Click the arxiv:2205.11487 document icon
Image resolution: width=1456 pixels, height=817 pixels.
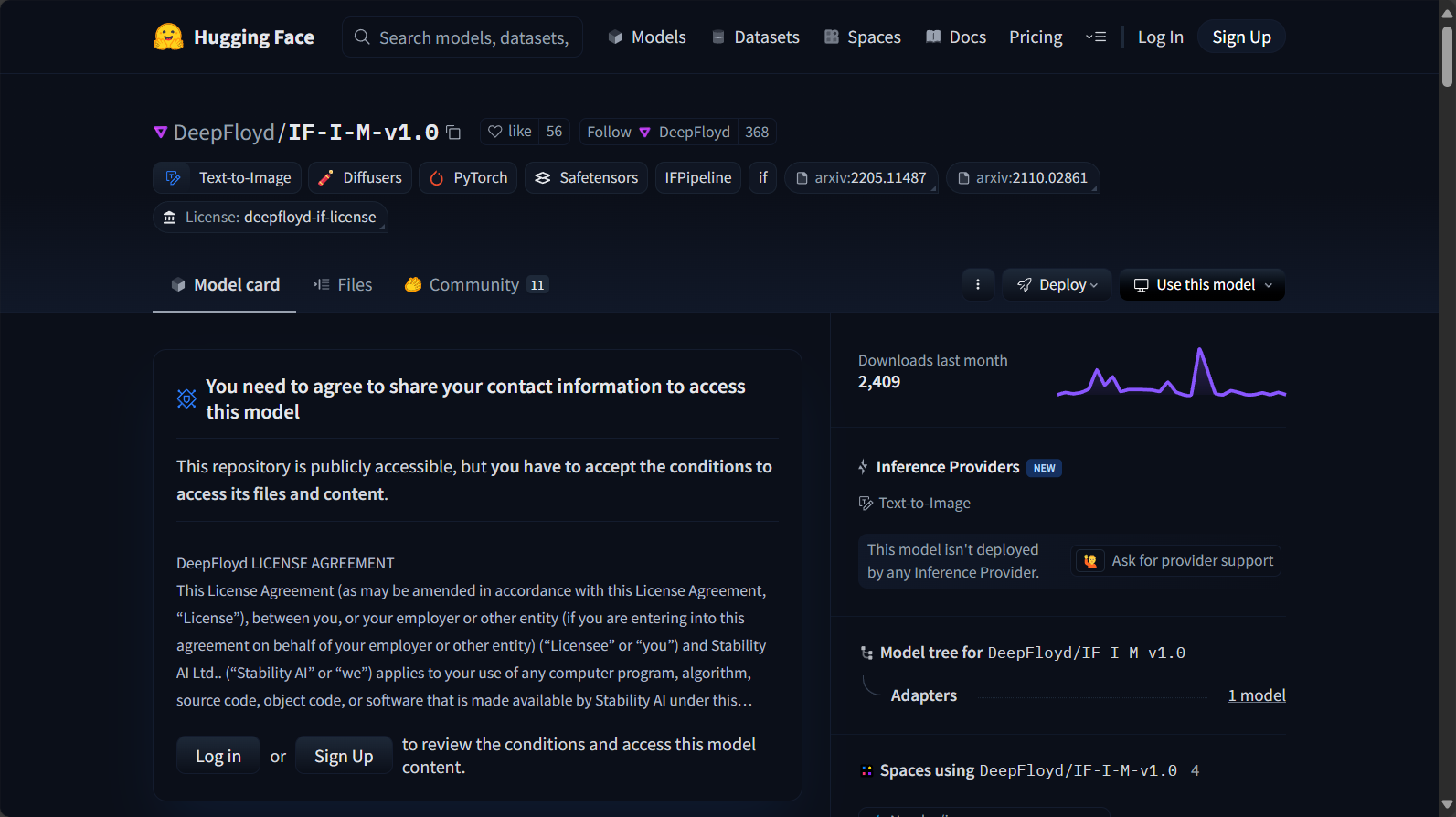[802, 178]
